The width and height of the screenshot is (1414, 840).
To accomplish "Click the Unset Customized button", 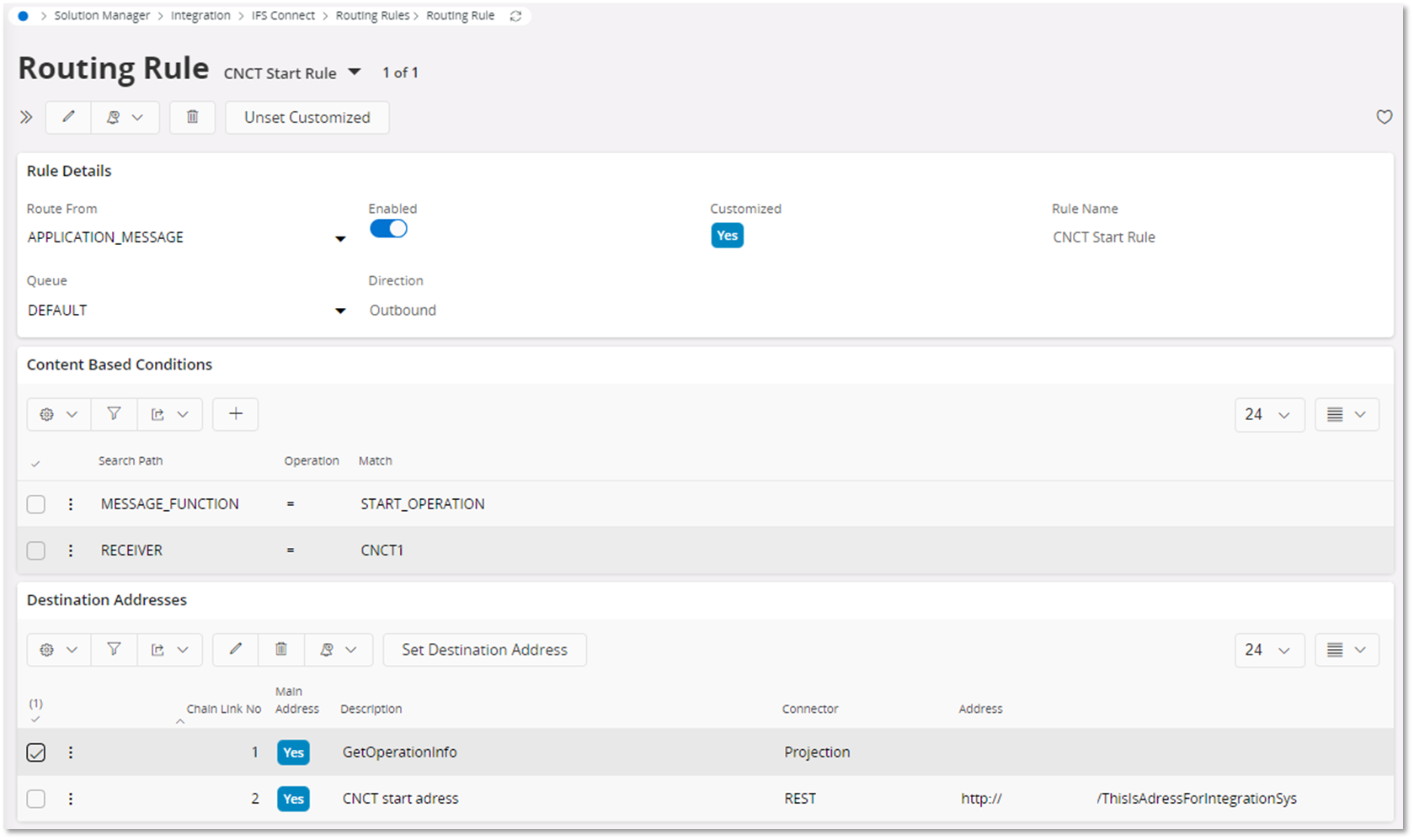I will pyautogui.click(x=307, y=117).
